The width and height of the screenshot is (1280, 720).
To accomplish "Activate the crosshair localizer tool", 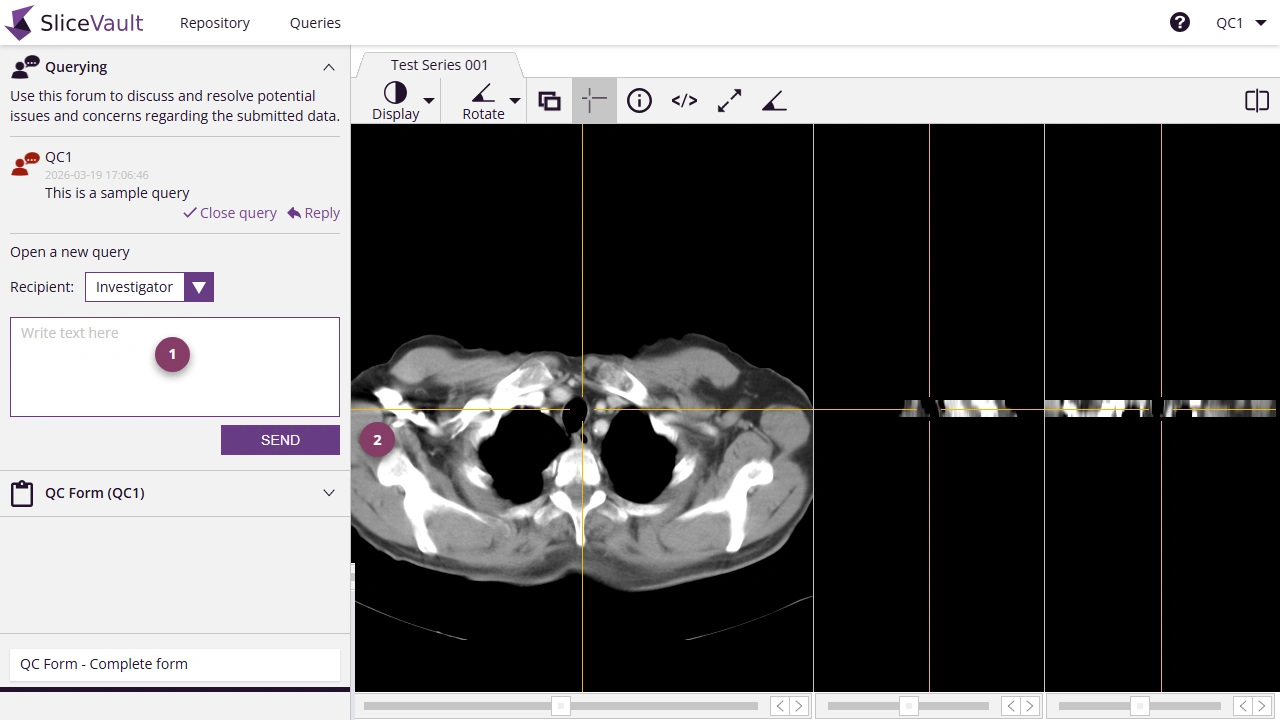I will [x=594, y=100].
